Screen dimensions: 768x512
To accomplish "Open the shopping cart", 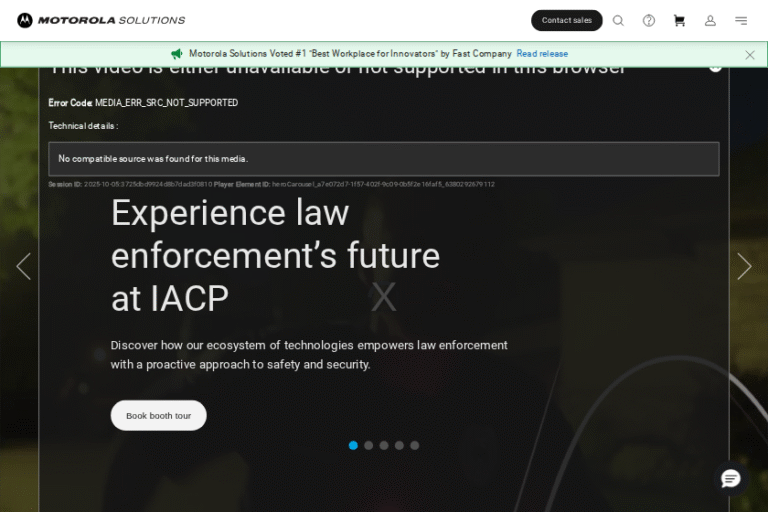I will [679, 20].
